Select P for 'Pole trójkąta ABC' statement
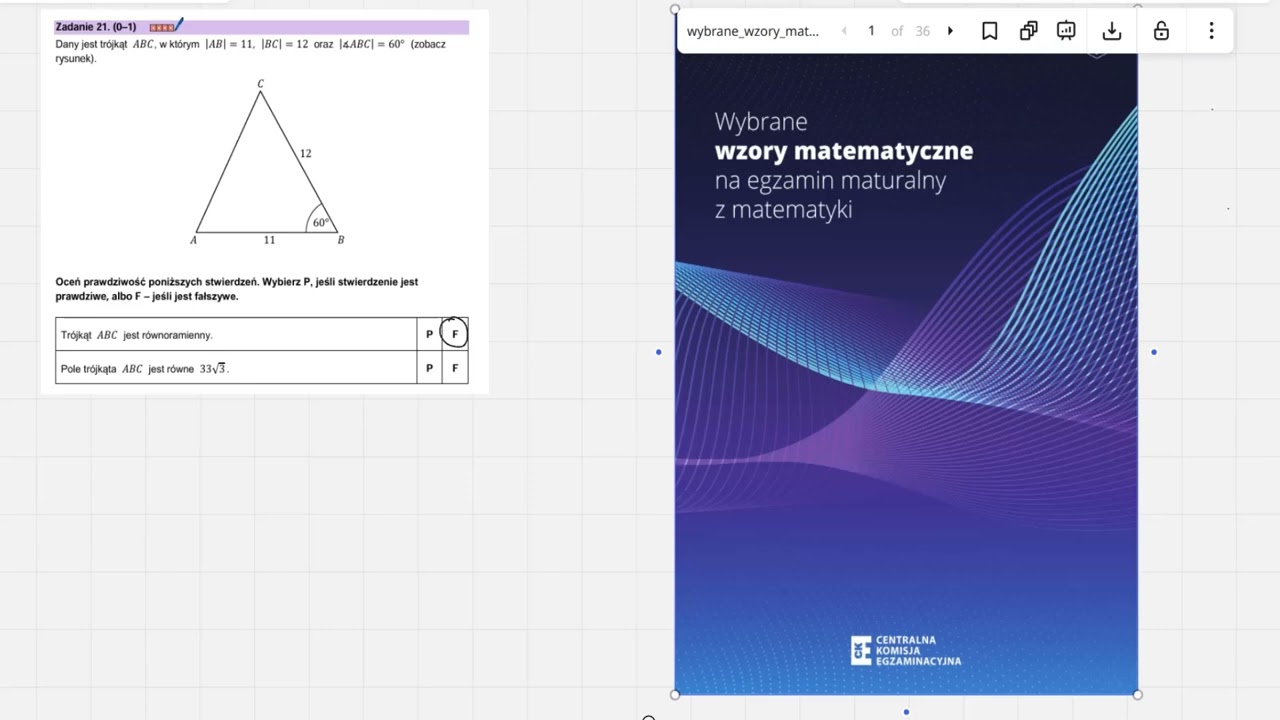This screenshot has height=720, width=1280. click(429, 368)
